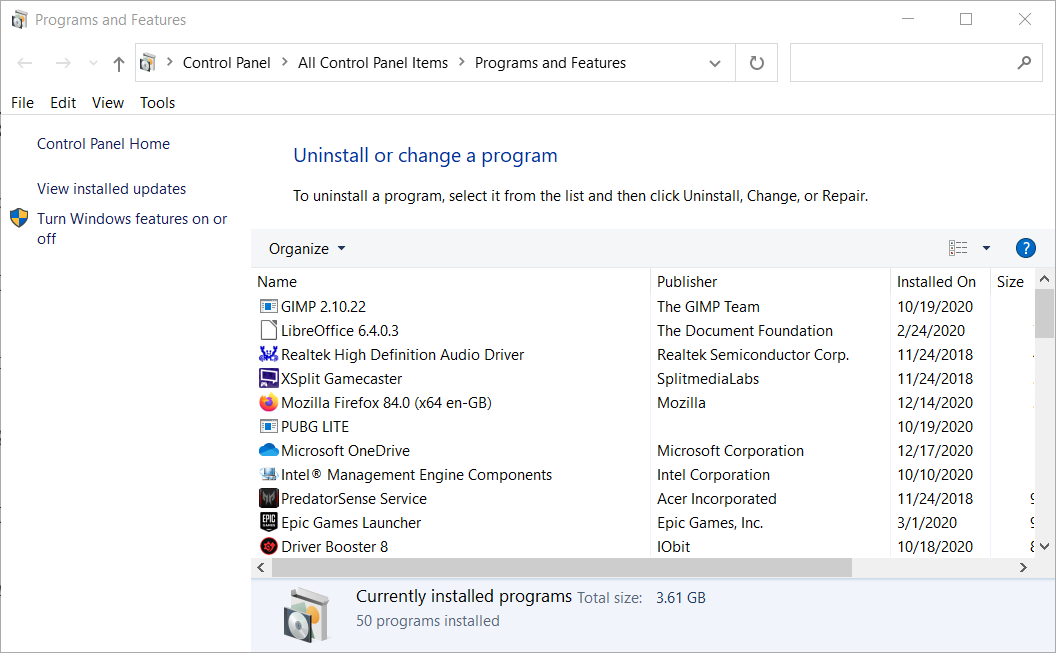
Task: Click the LibreOffice 6.4.0.3 document icon
Action: (x=269, y=331)
